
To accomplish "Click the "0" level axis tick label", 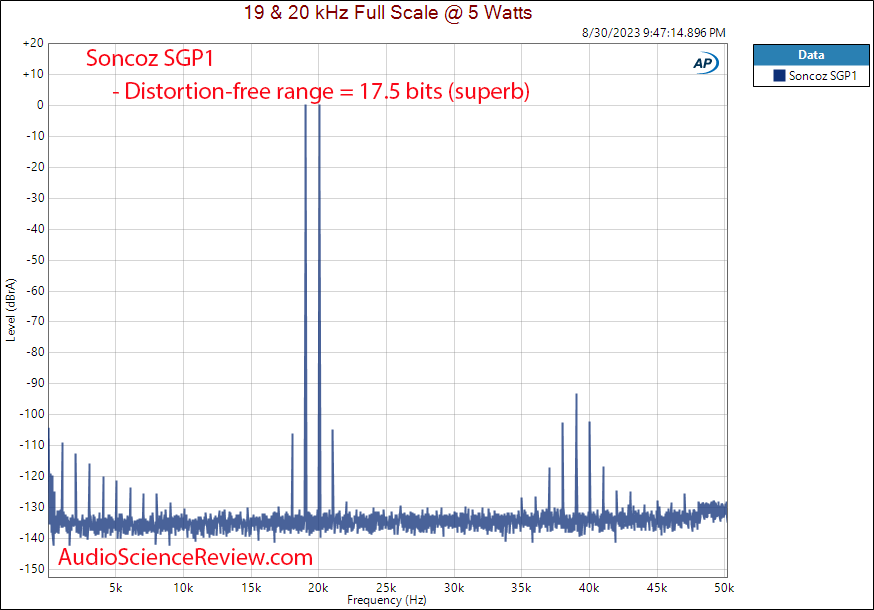I will [40, 105].
